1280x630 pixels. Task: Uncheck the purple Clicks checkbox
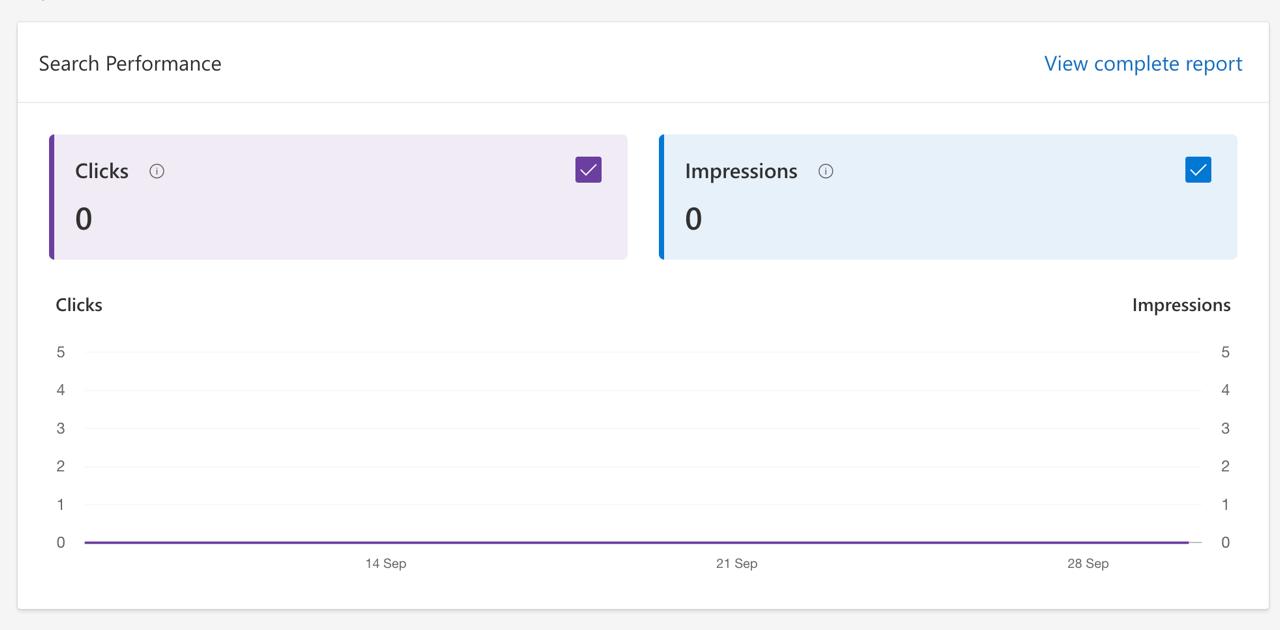click(x=589, y=170)
